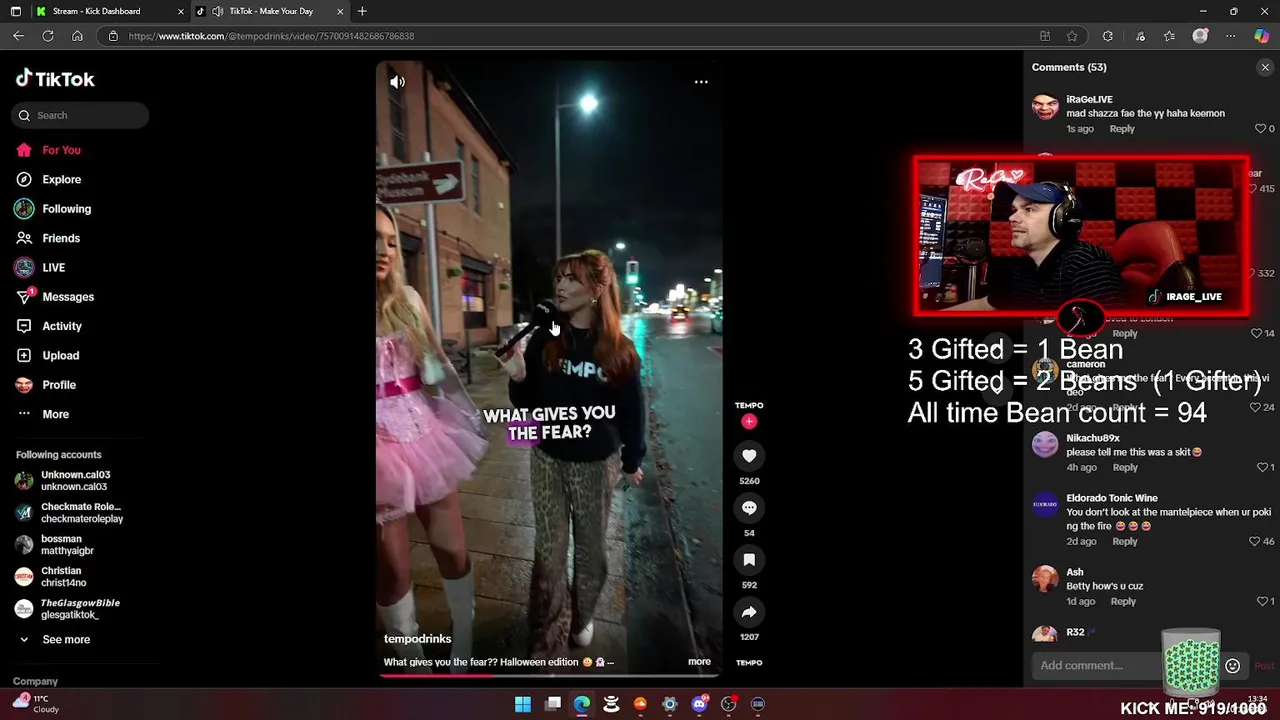Open OBS Studio from the taskbar
The image size is (1280, 720).
tap(729, 704)
